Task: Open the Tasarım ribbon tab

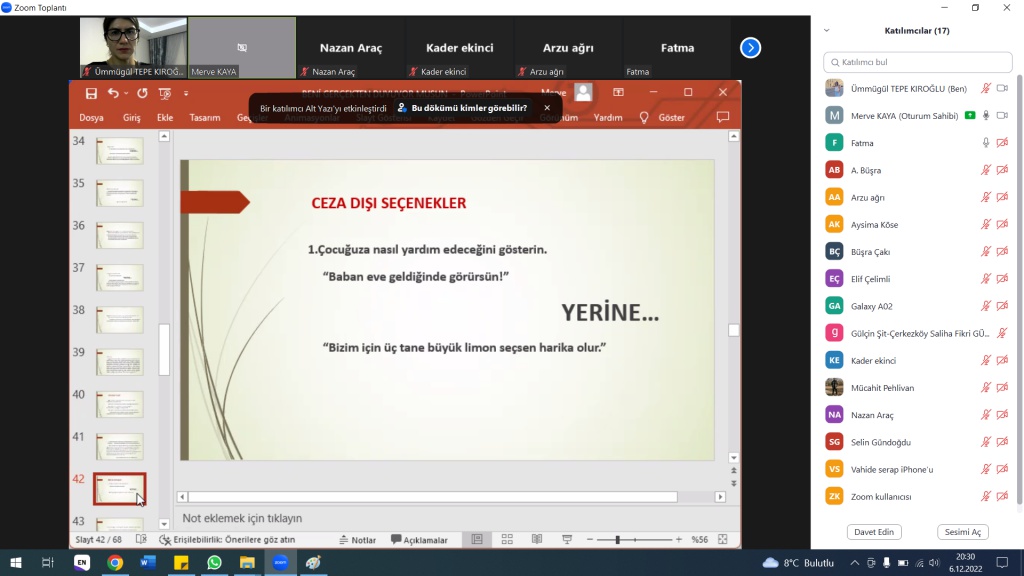Action: [x=204, y=117]
